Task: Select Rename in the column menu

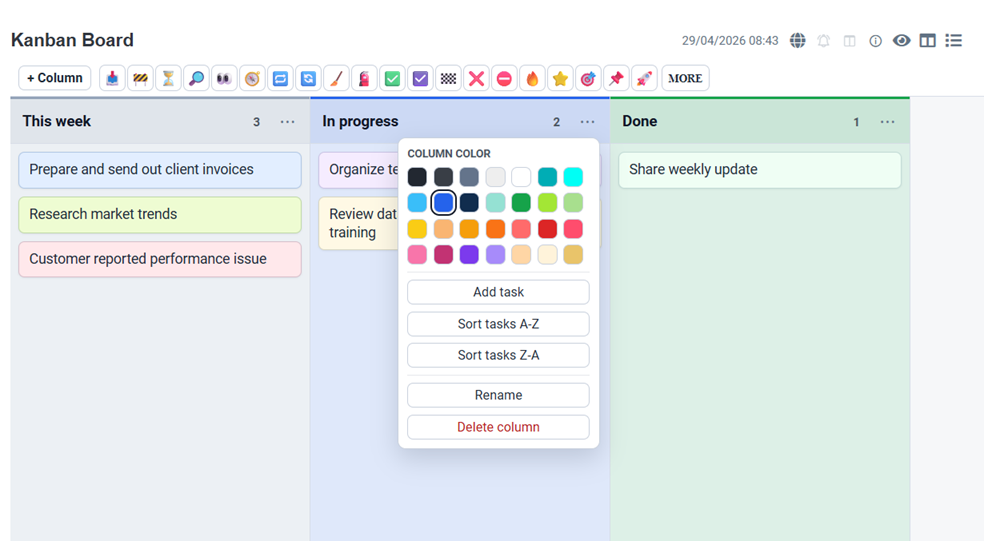Action: (x=498, y=395)
